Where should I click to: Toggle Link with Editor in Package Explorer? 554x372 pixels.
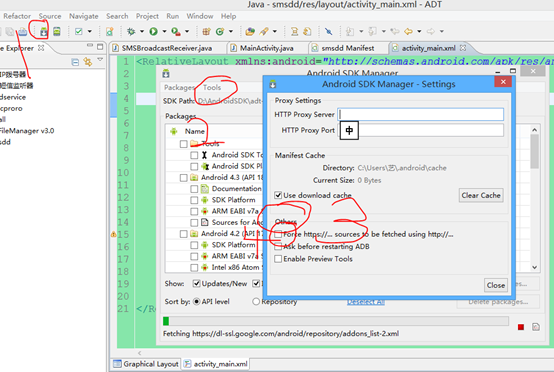point(88,62)
